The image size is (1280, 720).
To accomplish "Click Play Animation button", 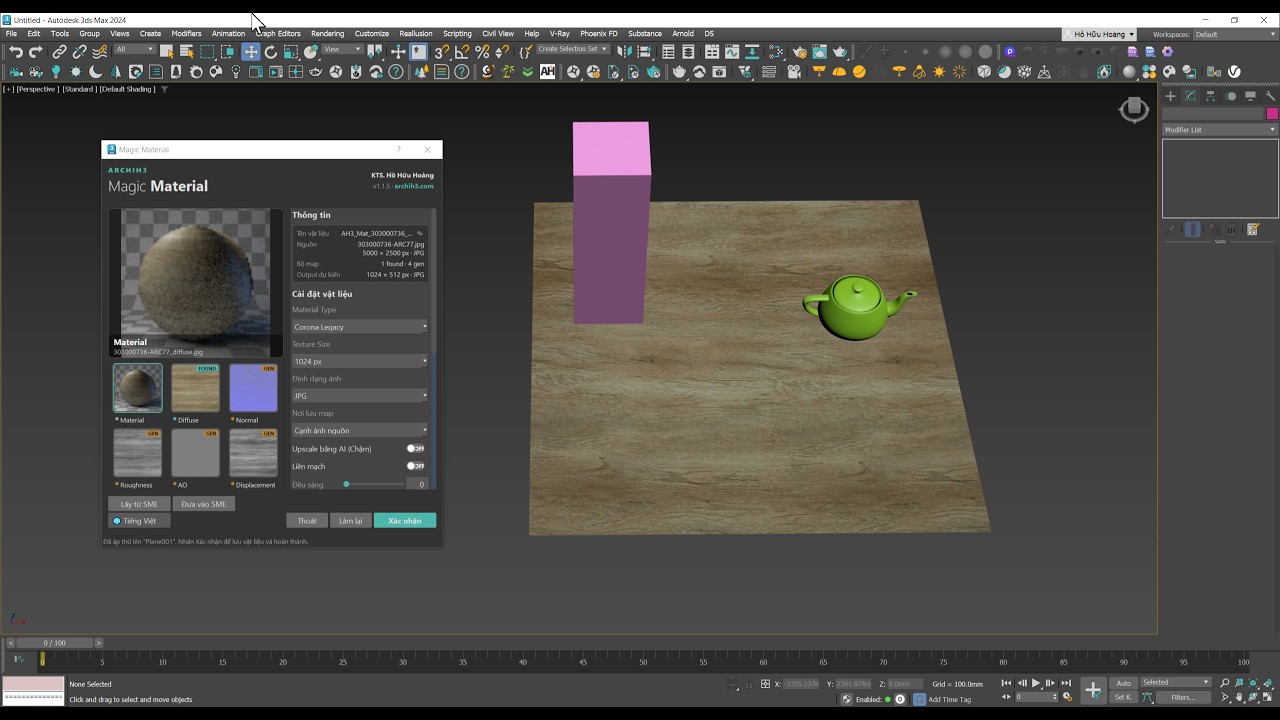I will pos(1036,683).
